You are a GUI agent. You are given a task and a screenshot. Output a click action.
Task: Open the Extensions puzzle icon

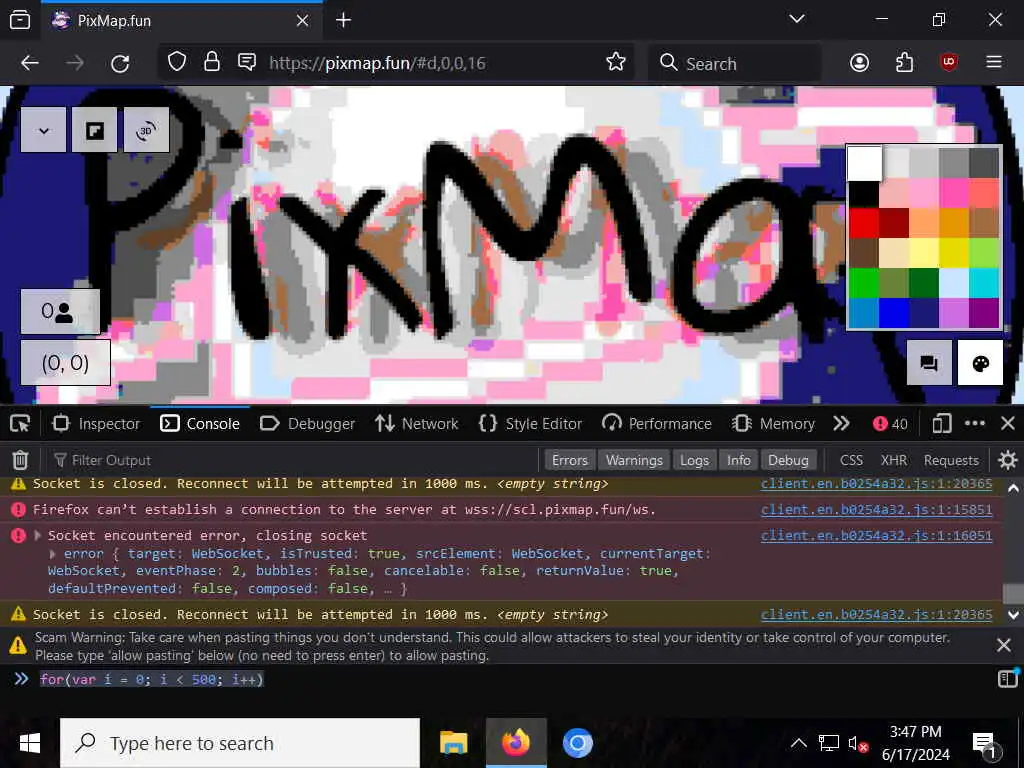point(904,63)
